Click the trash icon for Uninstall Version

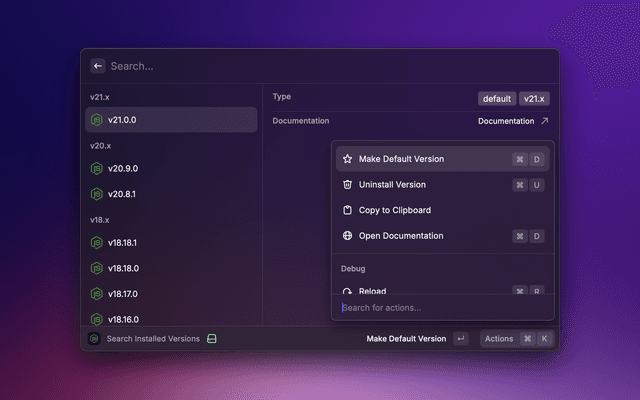[x=347, y=185]
